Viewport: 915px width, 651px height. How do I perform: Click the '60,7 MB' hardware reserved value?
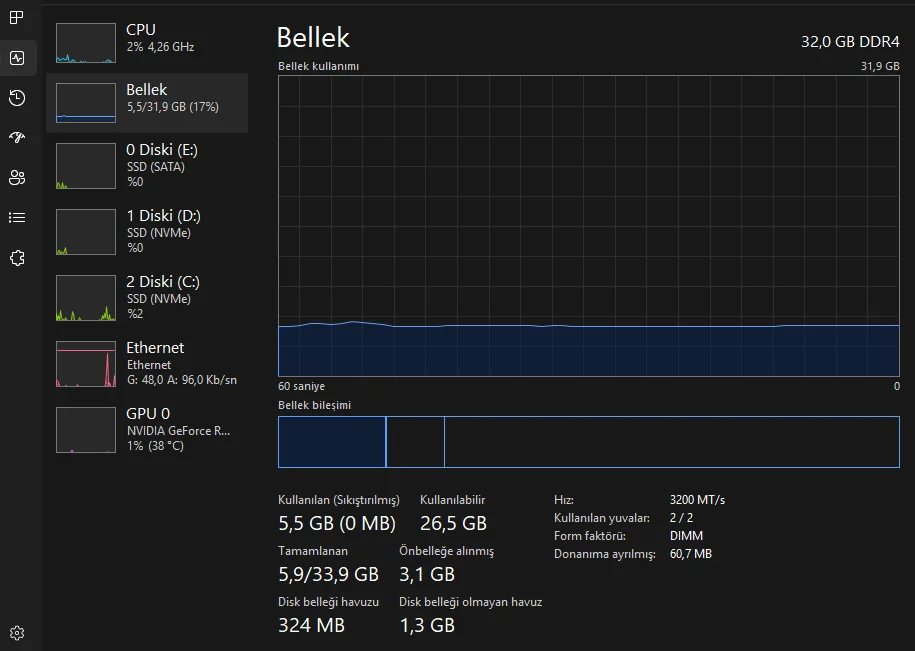(x=691, y=554)
